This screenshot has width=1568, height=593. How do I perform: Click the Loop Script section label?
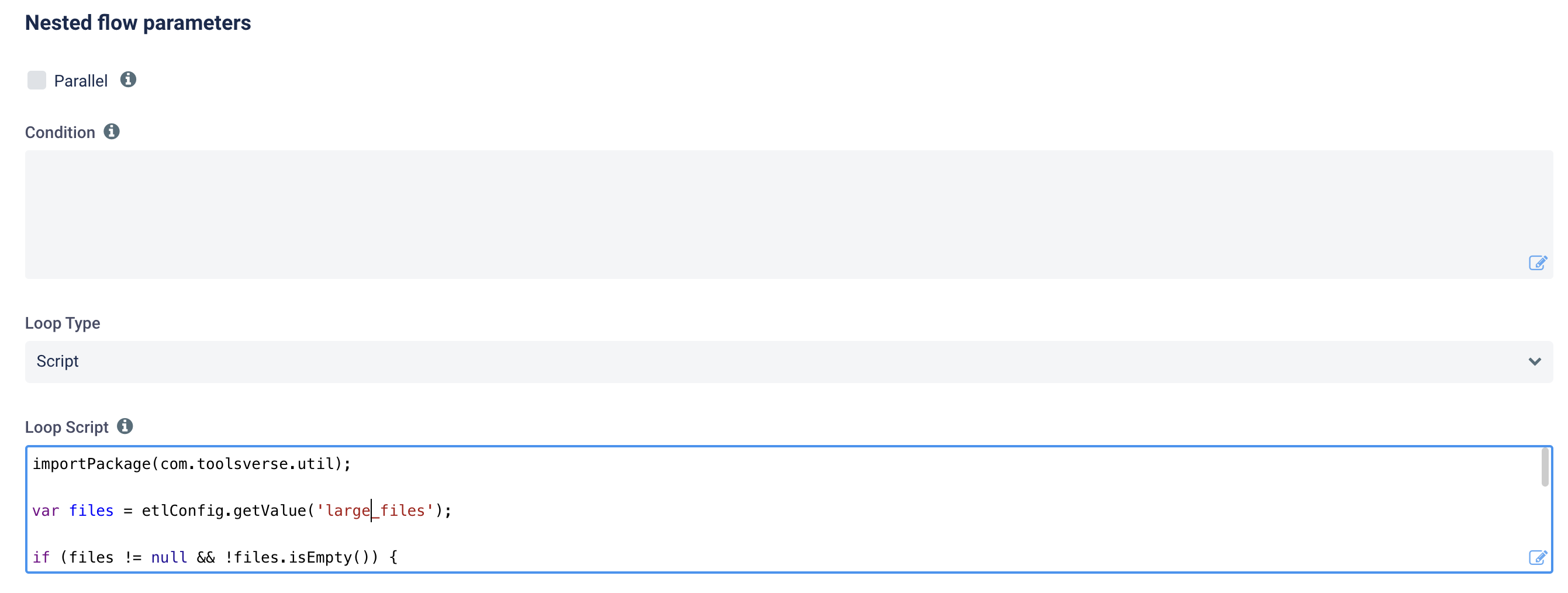tap(67, 426)
